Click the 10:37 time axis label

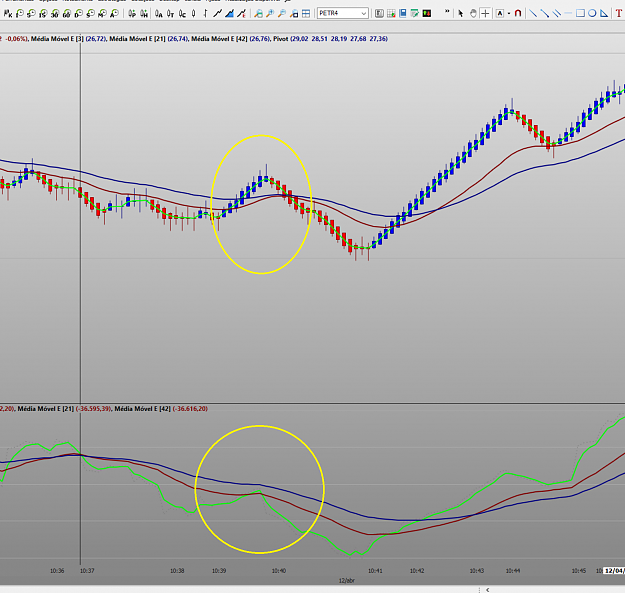tap(87, 571)
